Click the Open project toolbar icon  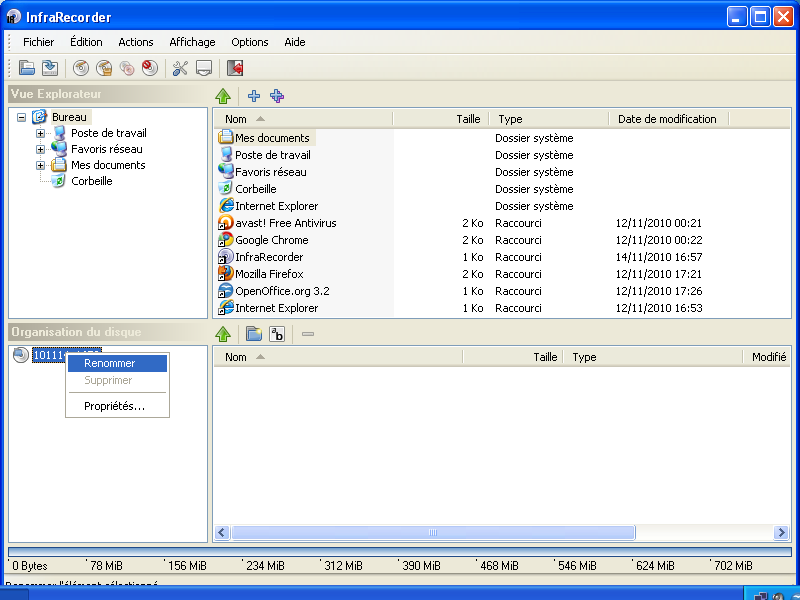click(x=27, y=68)
